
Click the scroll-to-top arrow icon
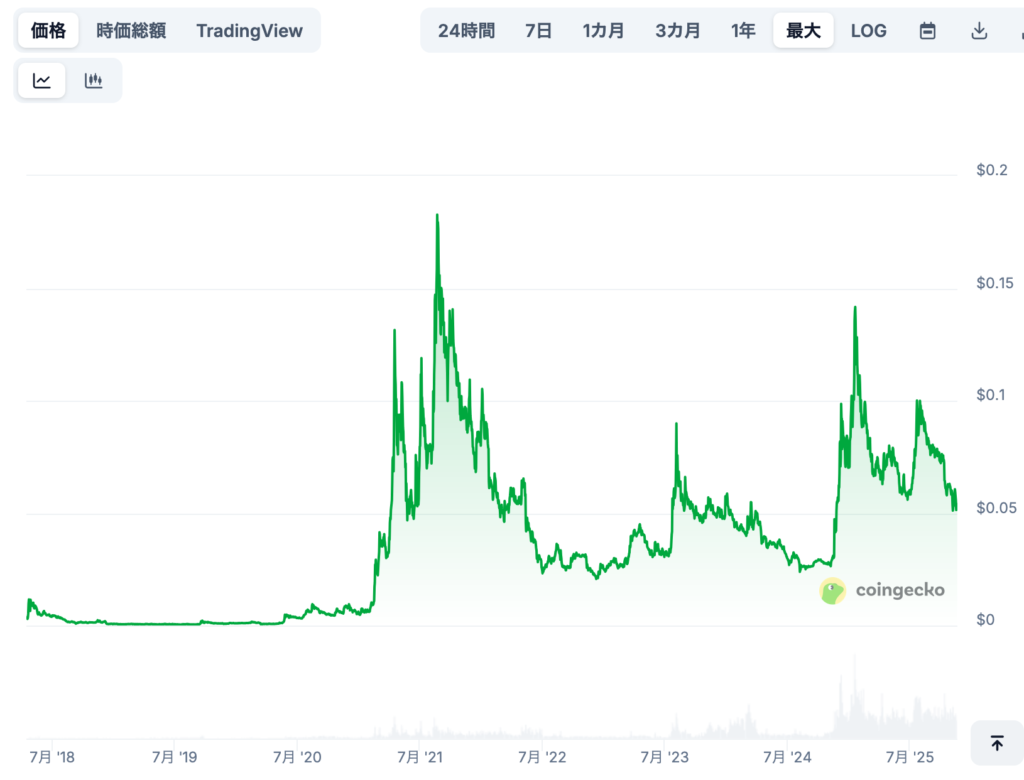(x=997, y=744)
